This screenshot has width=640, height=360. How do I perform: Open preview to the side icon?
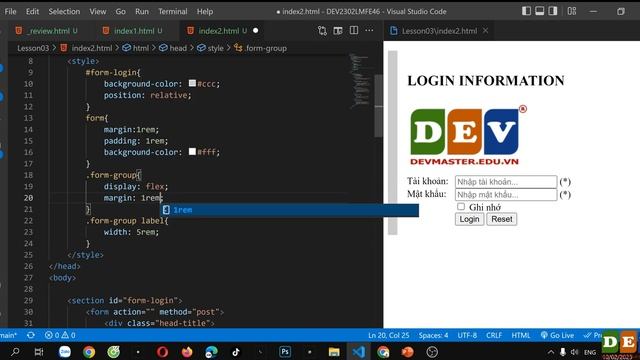[x=338, y=31]
